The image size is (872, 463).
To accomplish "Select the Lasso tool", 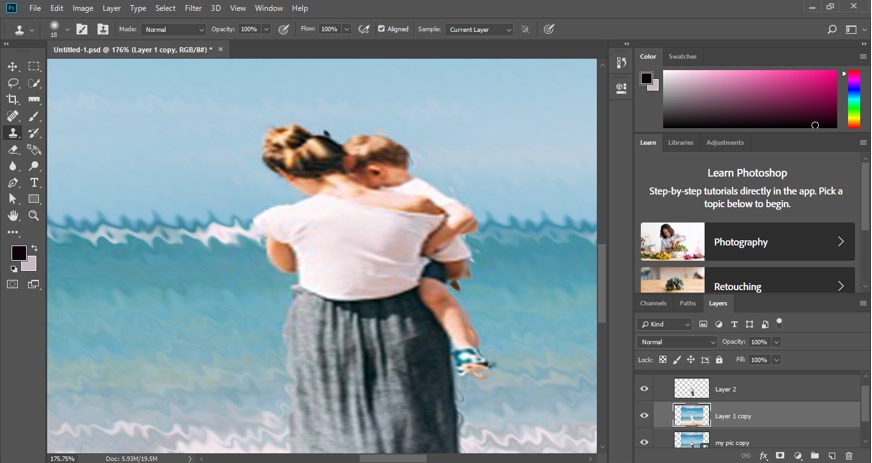I will [x=13, y=83].
